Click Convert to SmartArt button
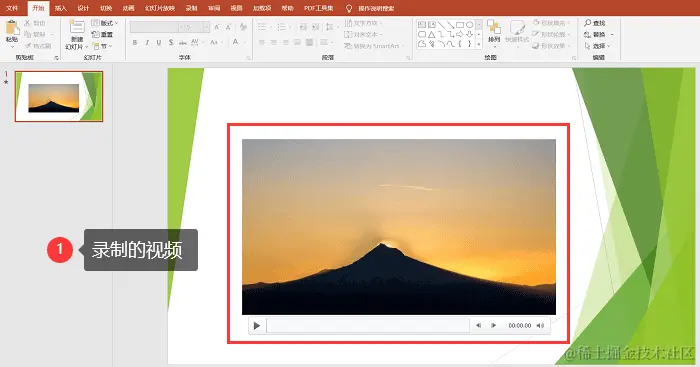 click(374, 46)
